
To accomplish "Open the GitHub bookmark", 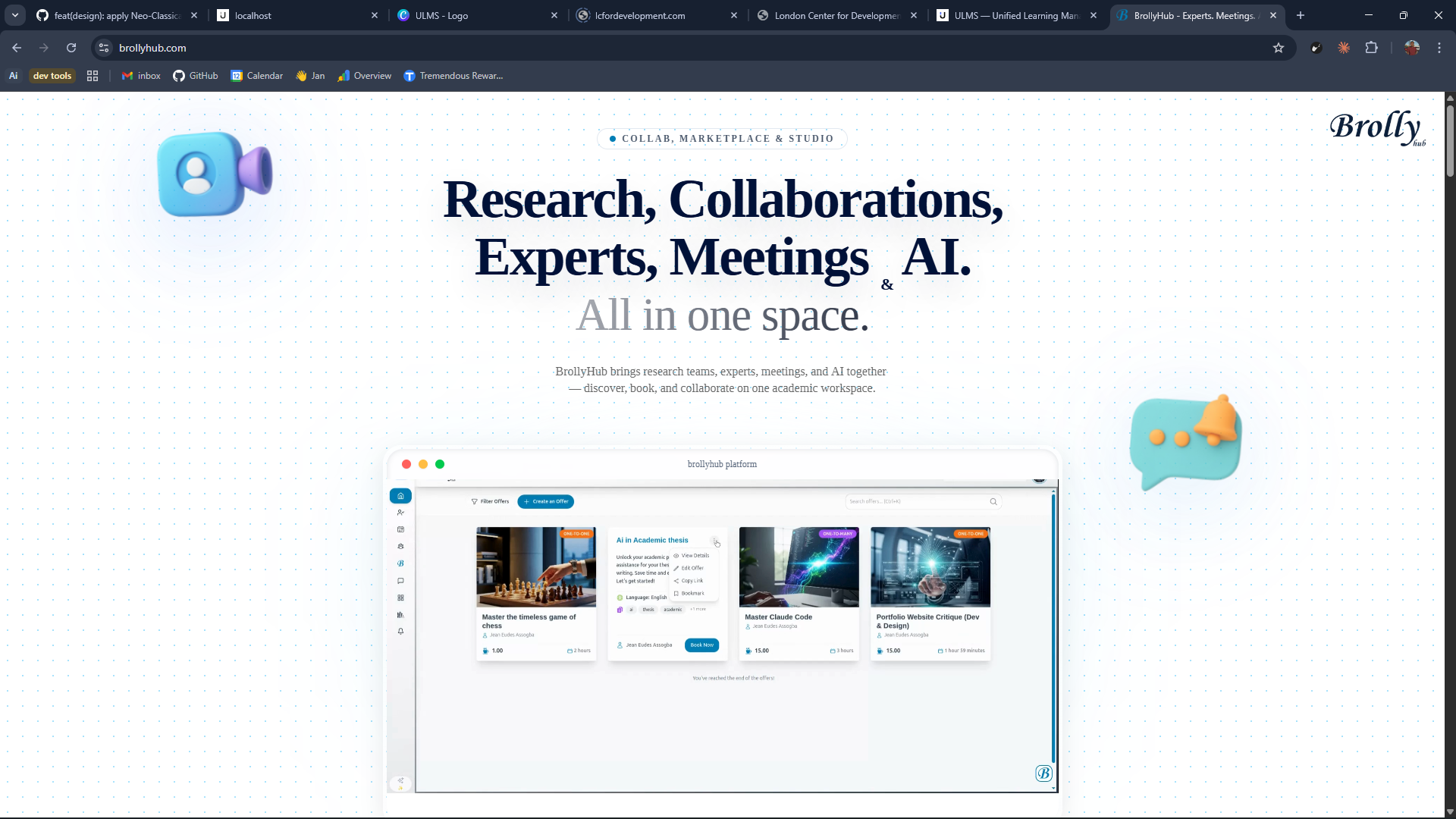I will click(196, 76).
